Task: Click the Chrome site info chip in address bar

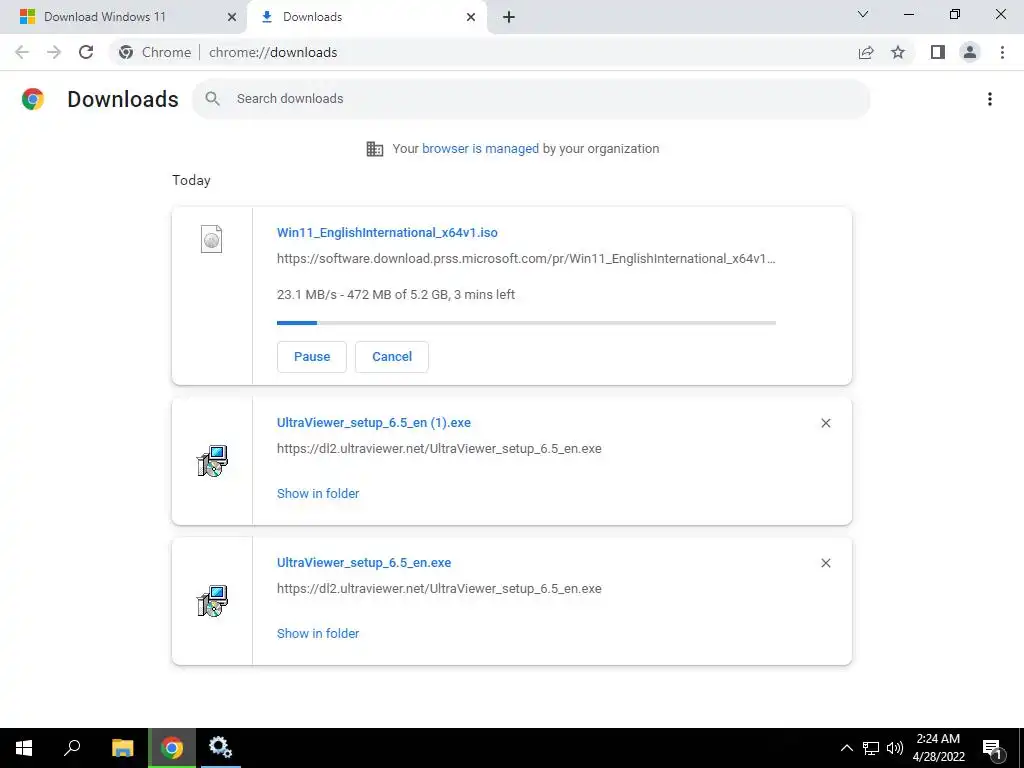Action: click(x=155, y=52)
